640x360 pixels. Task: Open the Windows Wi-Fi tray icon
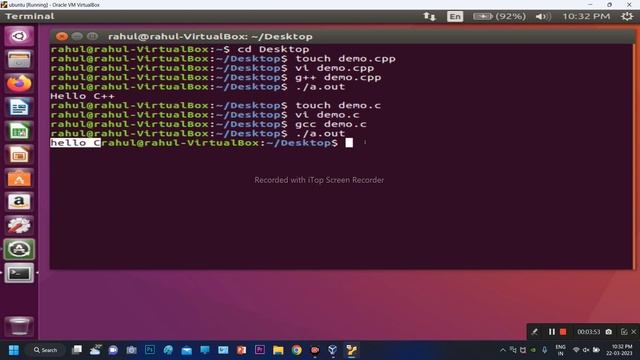pyautogui.click(x=576, y=350)
